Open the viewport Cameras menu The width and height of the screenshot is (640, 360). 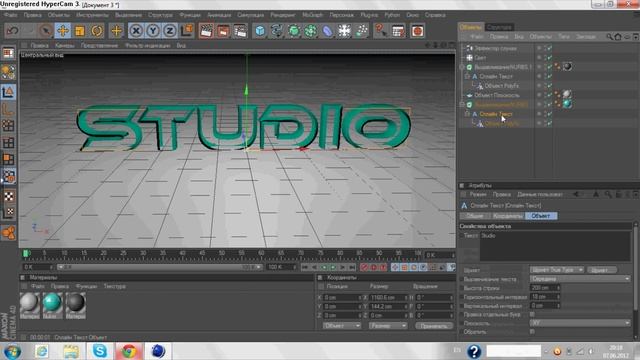point(64,46)
